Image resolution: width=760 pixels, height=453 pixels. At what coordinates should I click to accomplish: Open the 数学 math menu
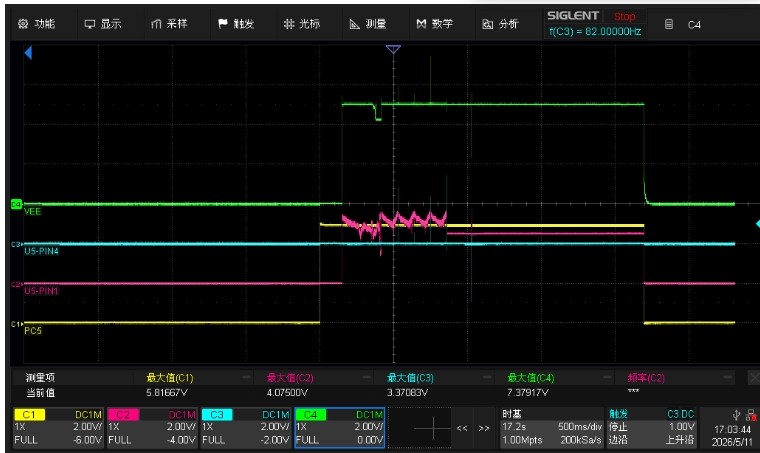pyautogui.click(x=435, y=24)
